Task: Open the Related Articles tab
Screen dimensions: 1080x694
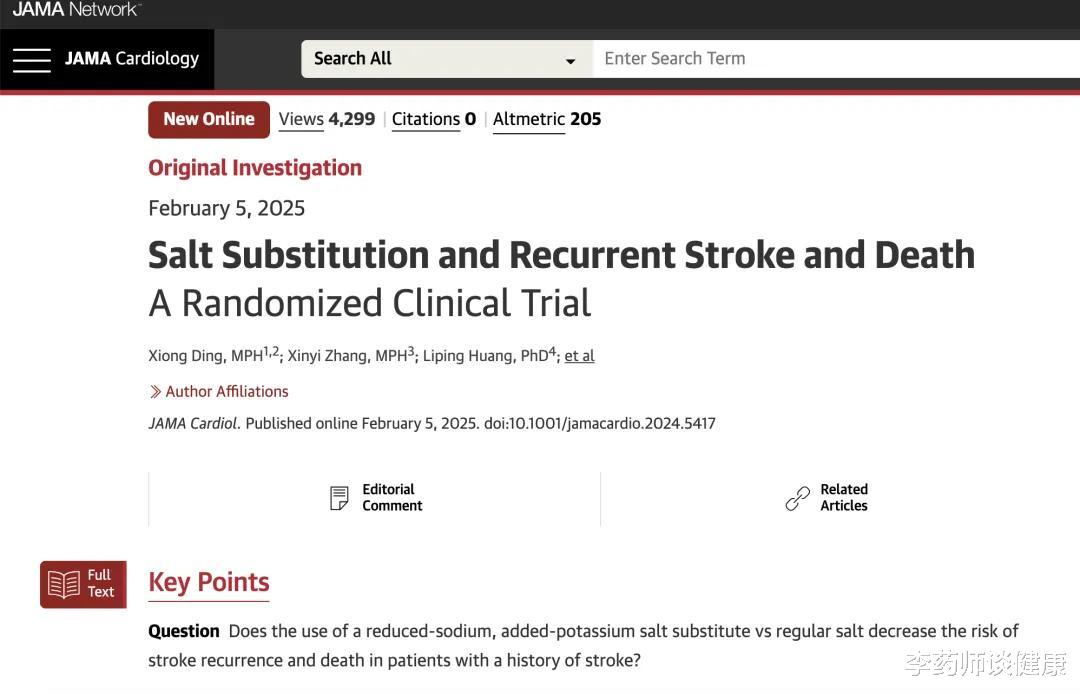Action: click(843, 498)
